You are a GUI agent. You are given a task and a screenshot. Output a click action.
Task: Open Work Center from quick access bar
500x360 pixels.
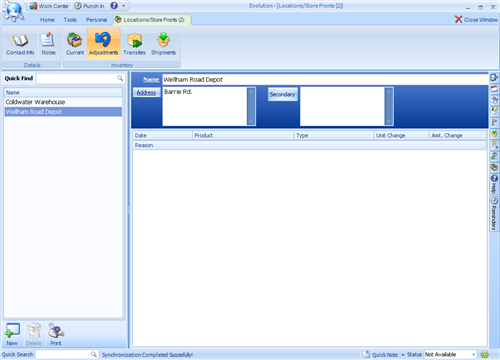click(49, 6)
